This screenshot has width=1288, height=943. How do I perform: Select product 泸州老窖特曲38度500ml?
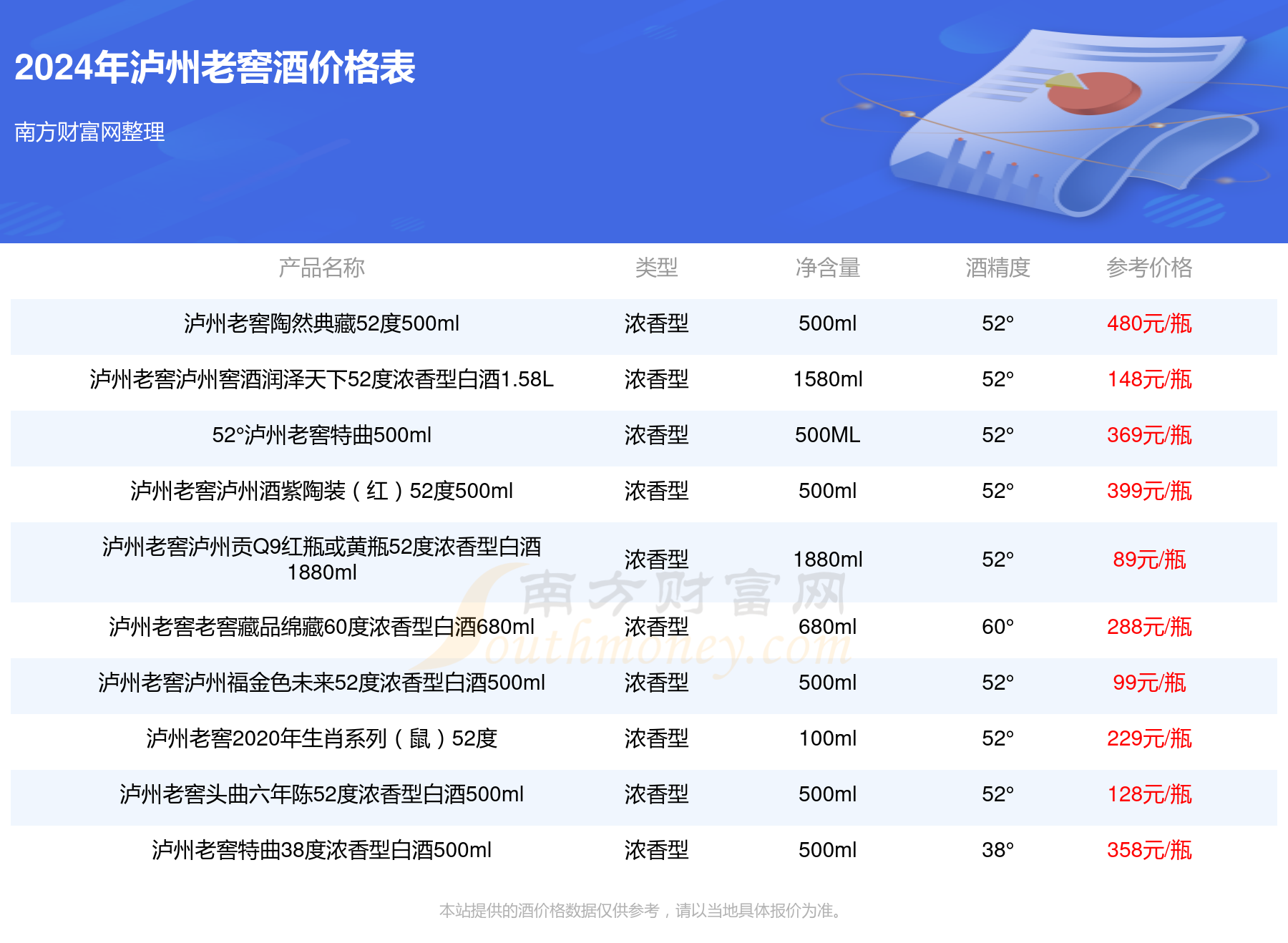point(321,850)
